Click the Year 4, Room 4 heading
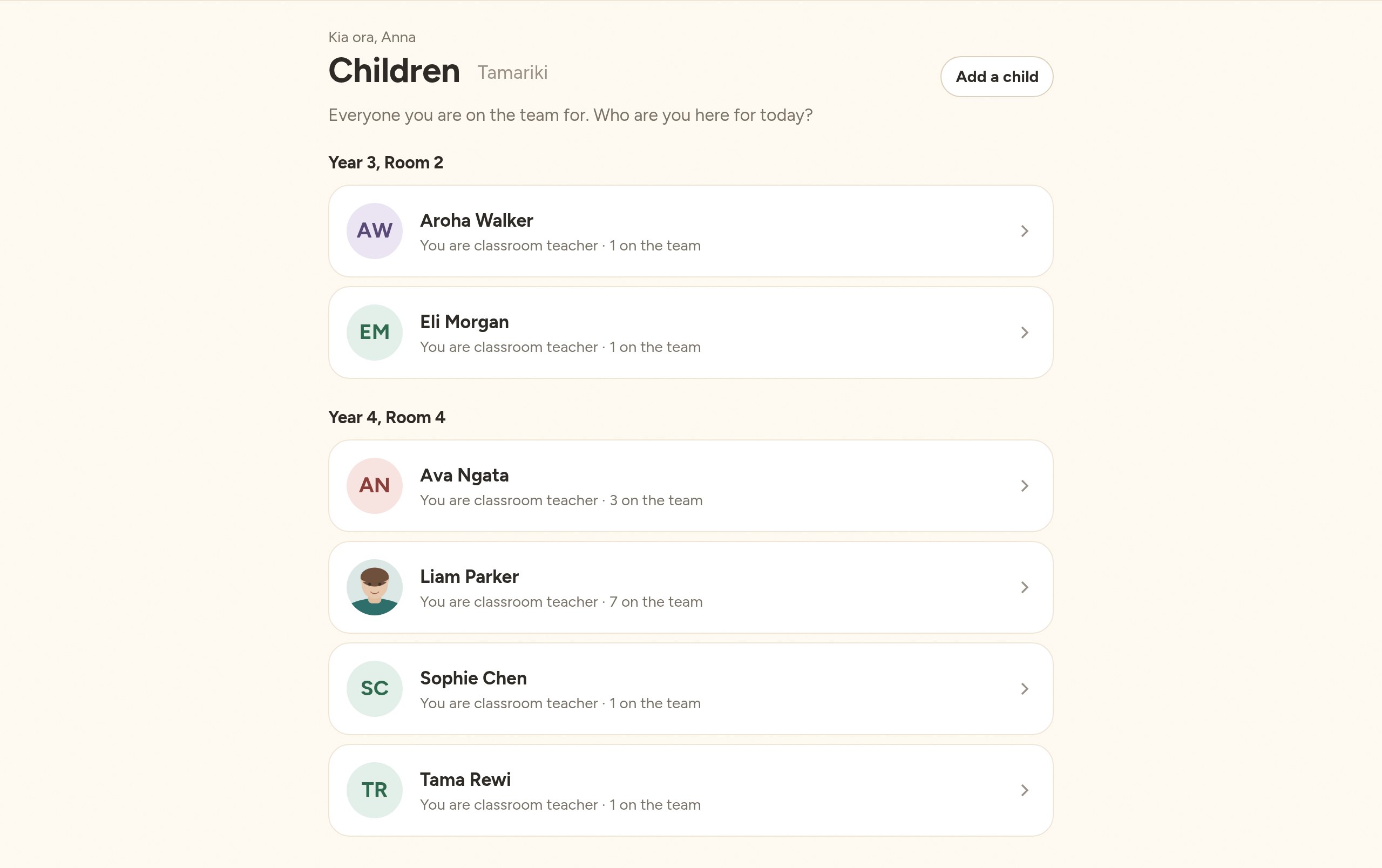Image resolution: width=1382 pixels, height=868 pixels. click(386, 417)
